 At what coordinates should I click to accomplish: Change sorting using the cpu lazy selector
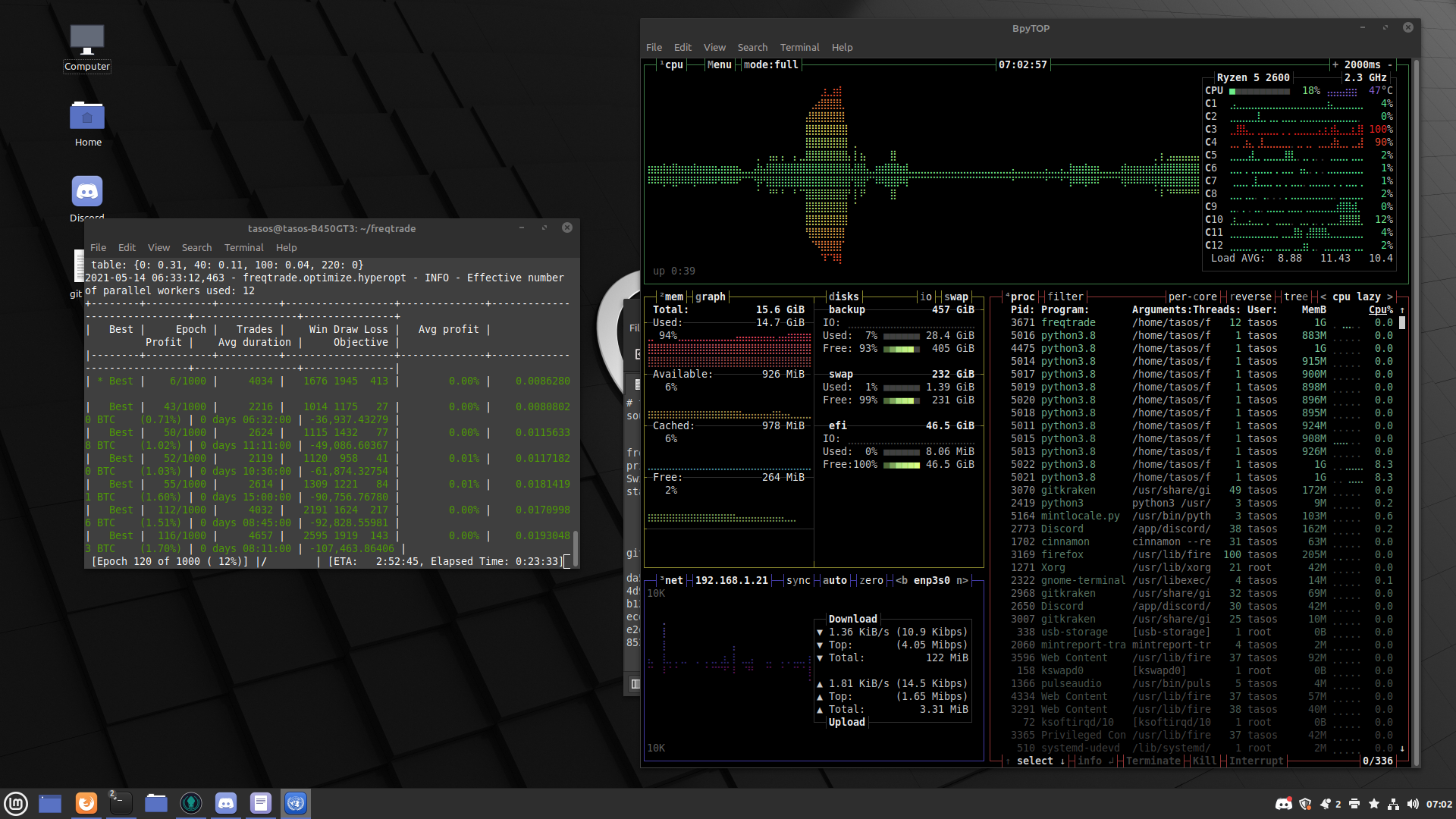click(1357, 297)
